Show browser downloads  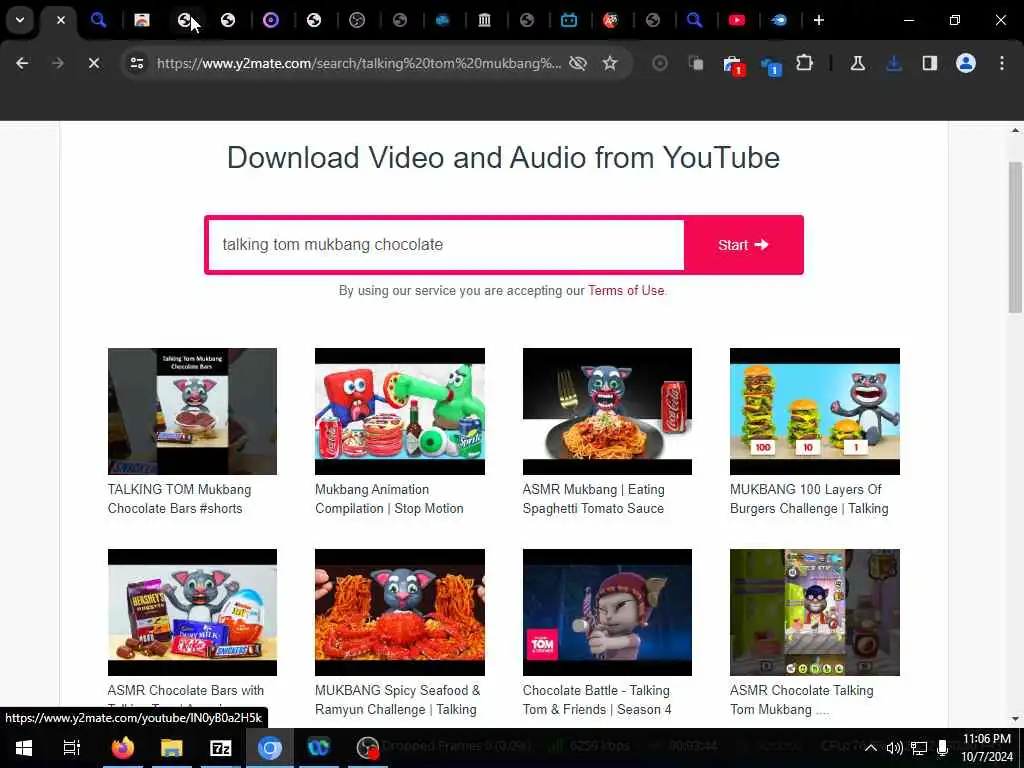click(x=894, y=63)
